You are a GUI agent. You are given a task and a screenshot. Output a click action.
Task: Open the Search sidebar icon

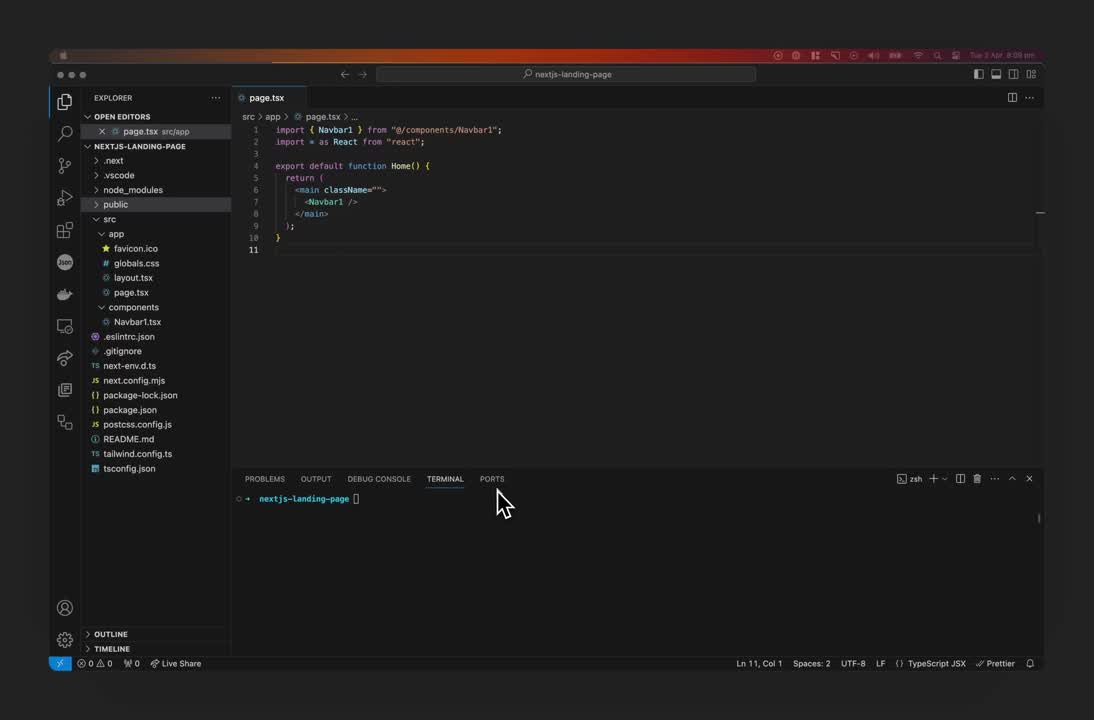tap(64, 132)
